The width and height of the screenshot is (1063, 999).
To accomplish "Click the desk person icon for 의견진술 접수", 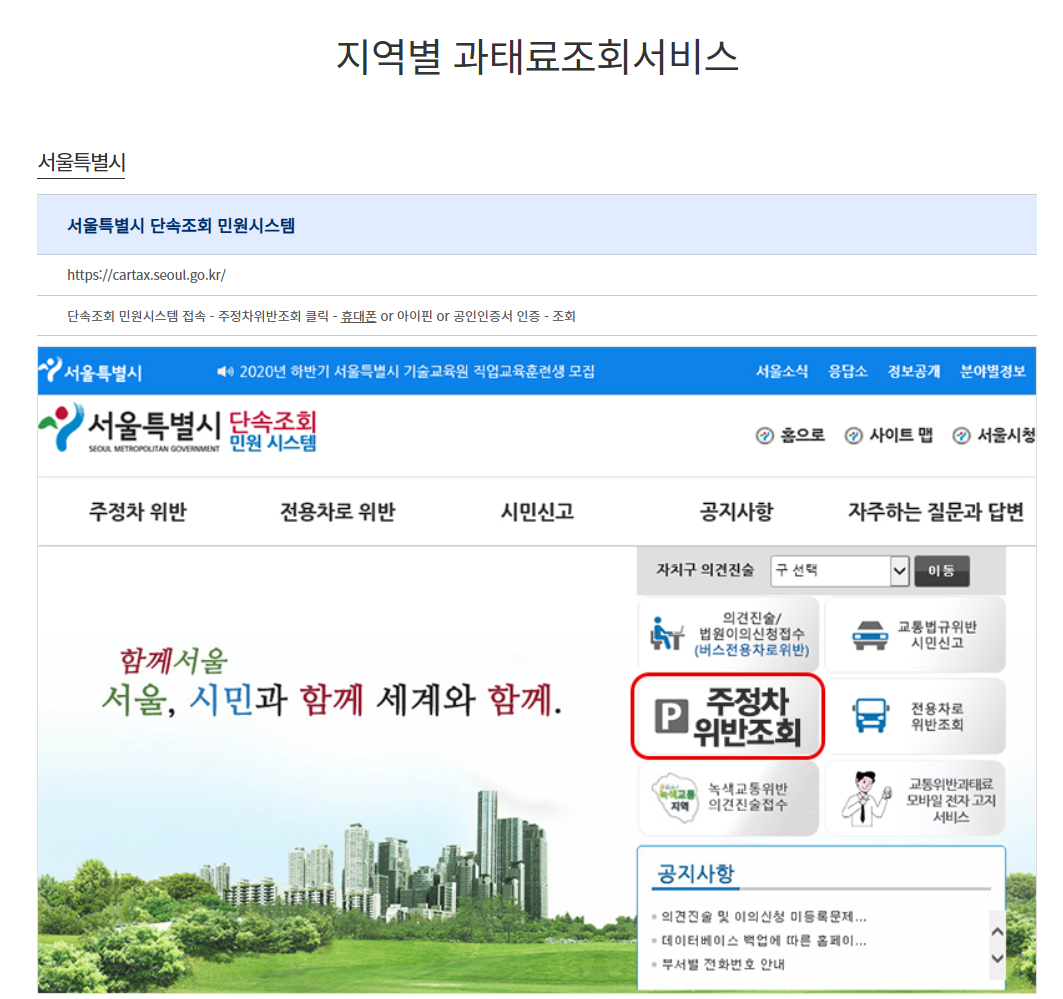I will point(666,634).
